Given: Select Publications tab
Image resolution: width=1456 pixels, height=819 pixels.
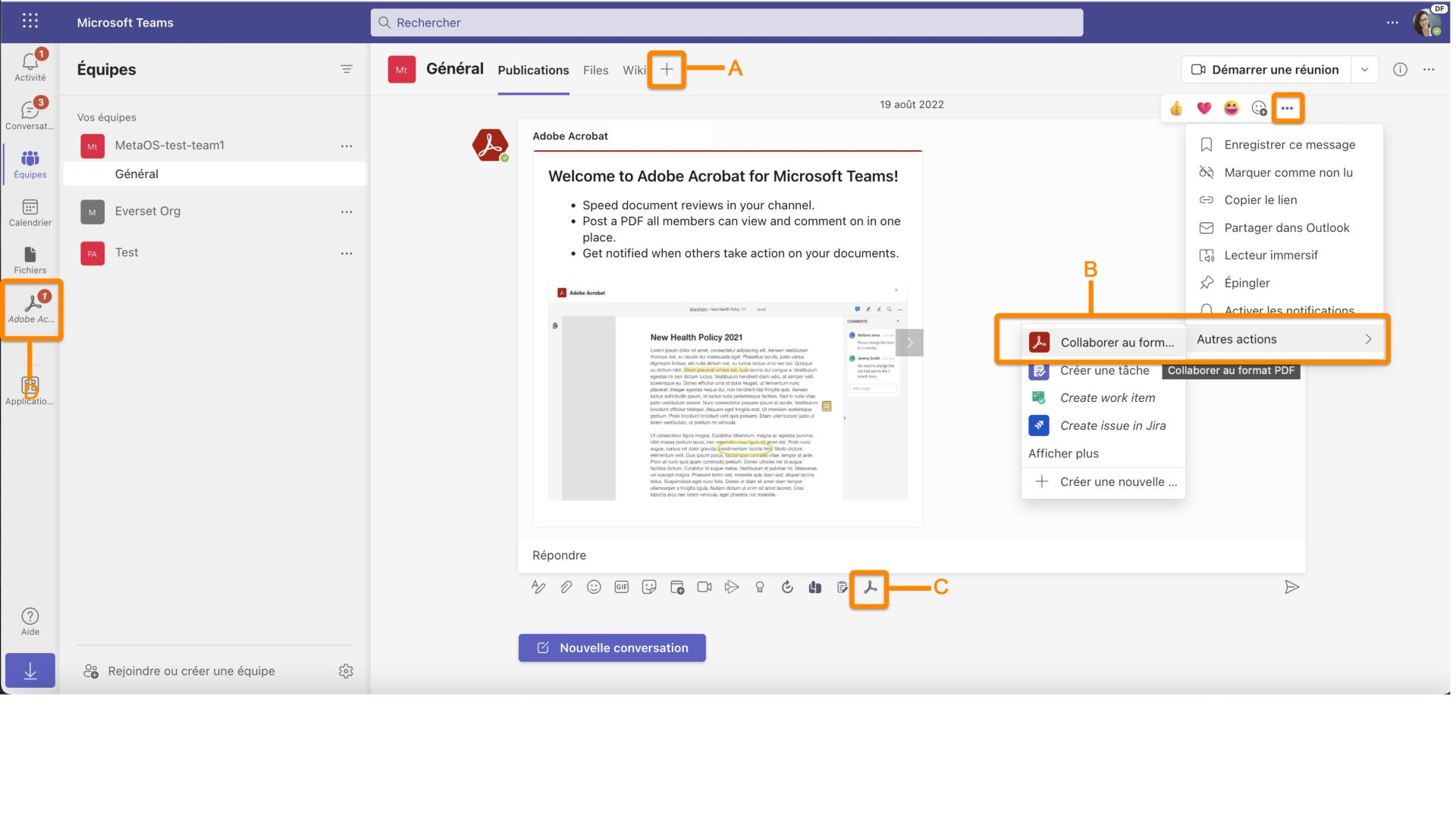Looking at the screenshot, I should [x=534, y=69].
